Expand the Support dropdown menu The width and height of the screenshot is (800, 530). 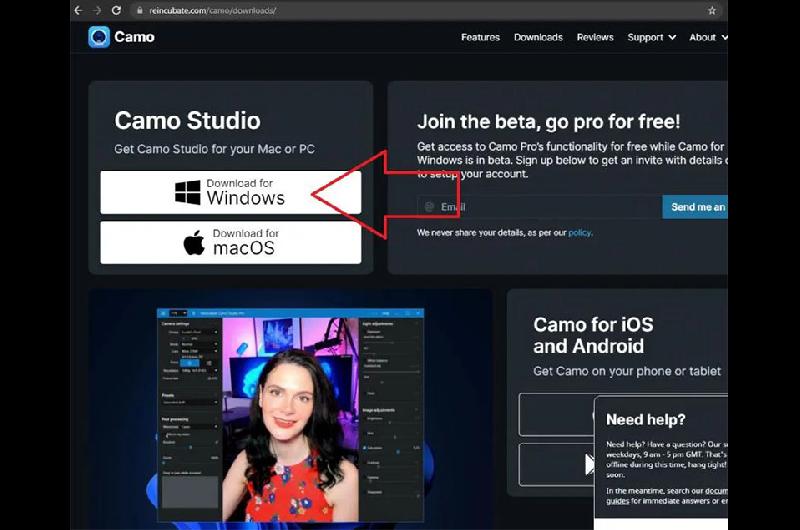coord(652,37)
